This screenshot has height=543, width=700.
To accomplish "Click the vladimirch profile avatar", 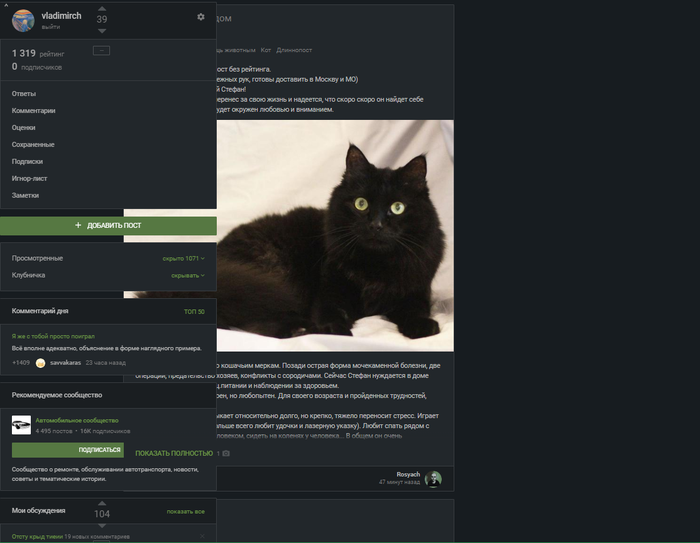I will pyautogui.click(x=23, y=20).
